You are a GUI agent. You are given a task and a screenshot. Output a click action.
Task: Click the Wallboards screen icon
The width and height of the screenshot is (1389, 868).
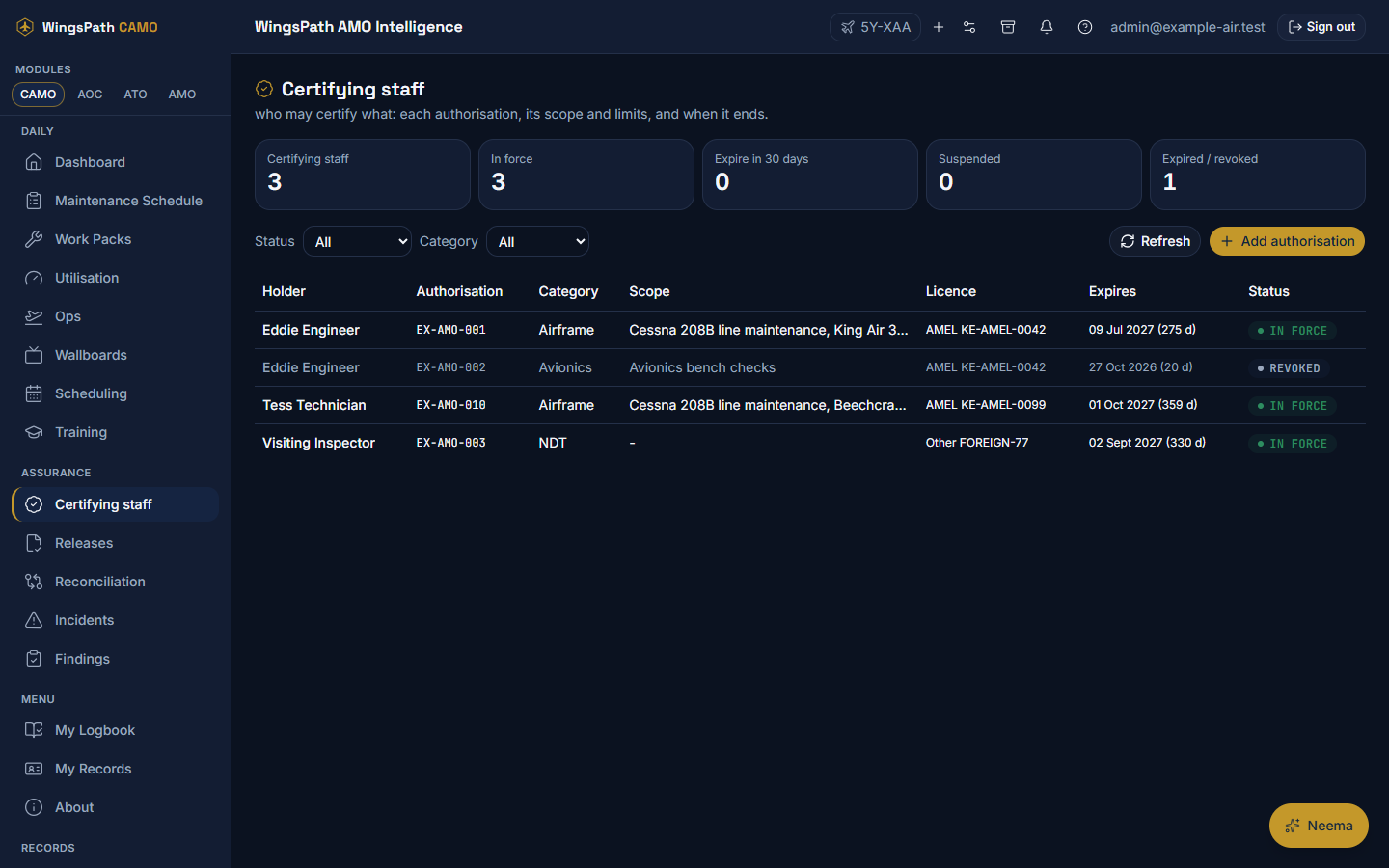coord(34,355)
